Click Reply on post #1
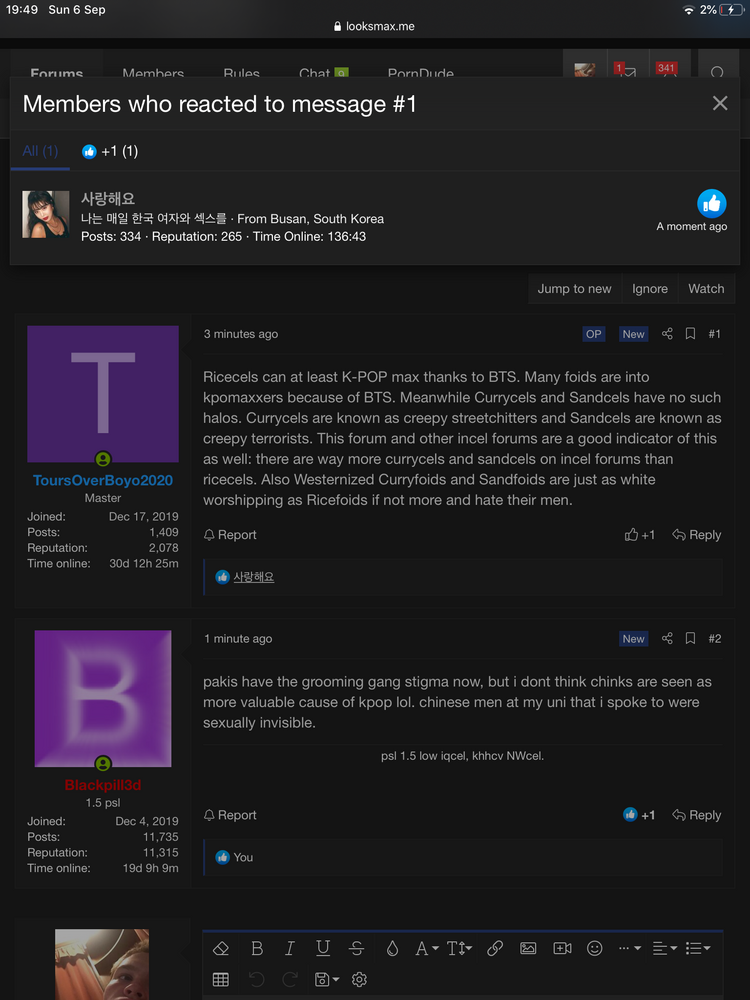Viewport: 750px width, 1000px height. tap(697, 535)
